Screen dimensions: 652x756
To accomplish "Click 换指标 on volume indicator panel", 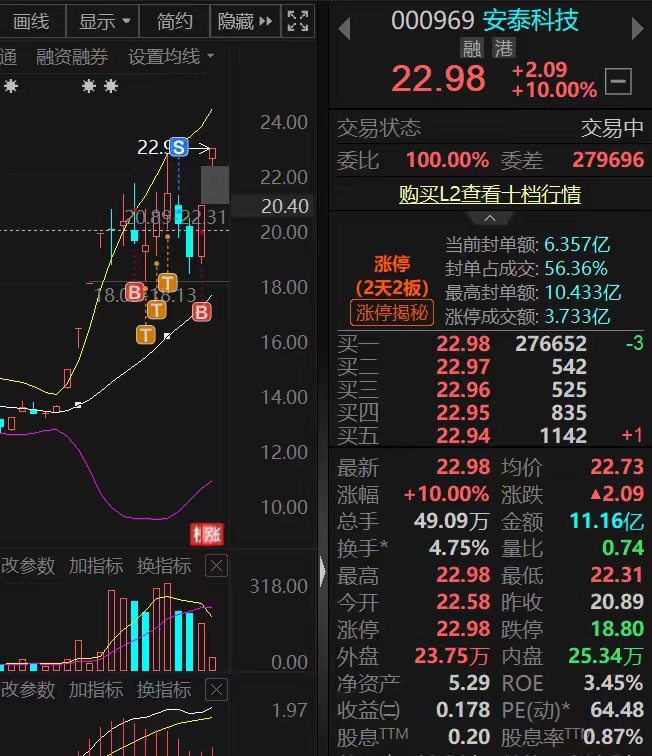I will pyautogui.click(x=164, y=566).
